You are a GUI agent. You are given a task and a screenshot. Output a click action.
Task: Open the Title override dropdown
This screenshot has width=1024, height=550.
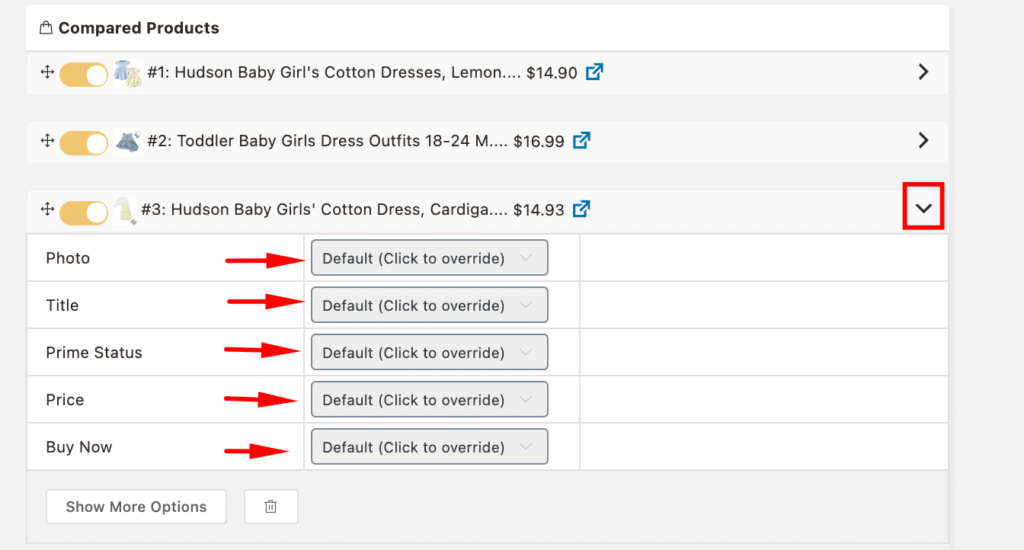429,305
